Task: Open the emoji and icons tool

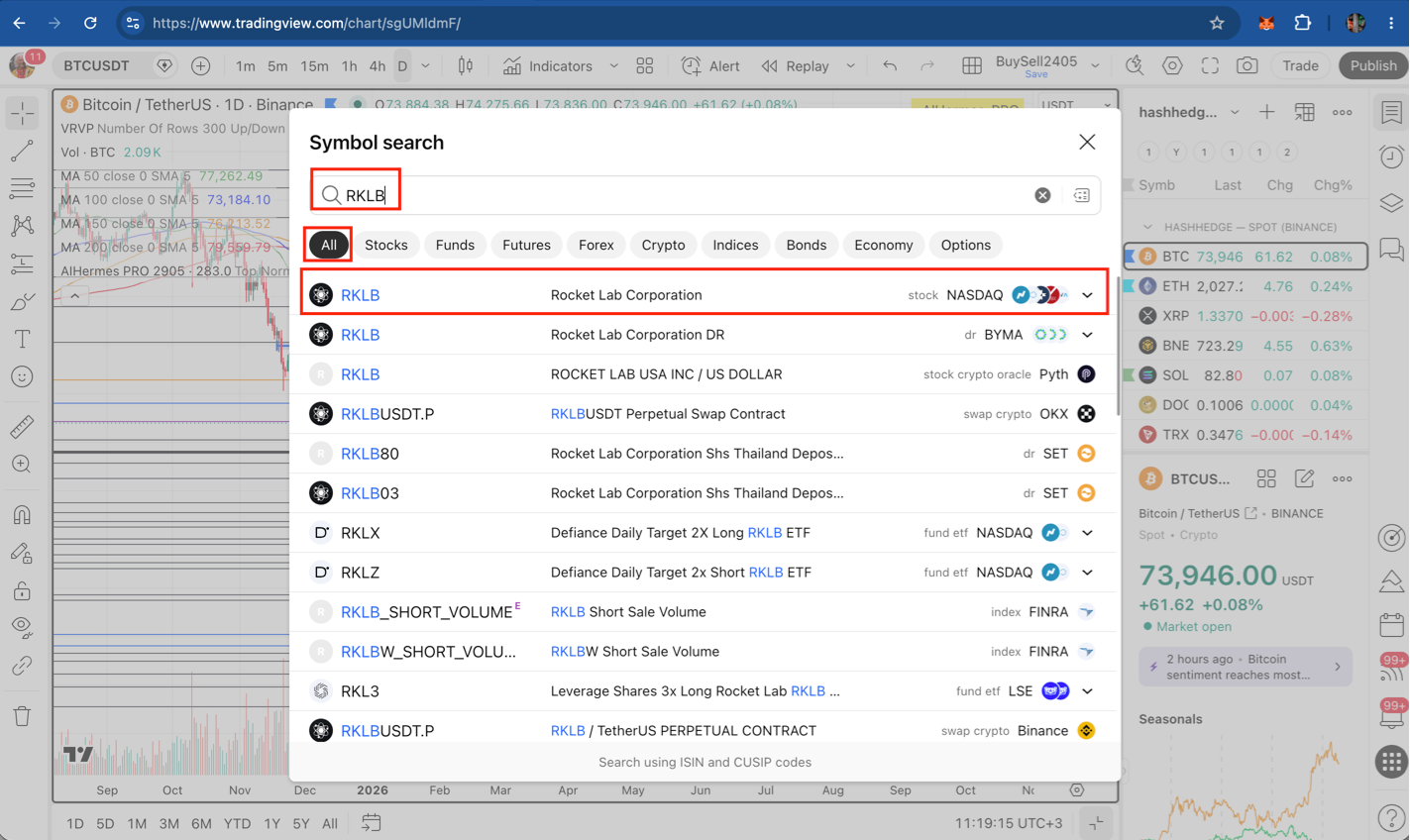Action: coord(22,376)
